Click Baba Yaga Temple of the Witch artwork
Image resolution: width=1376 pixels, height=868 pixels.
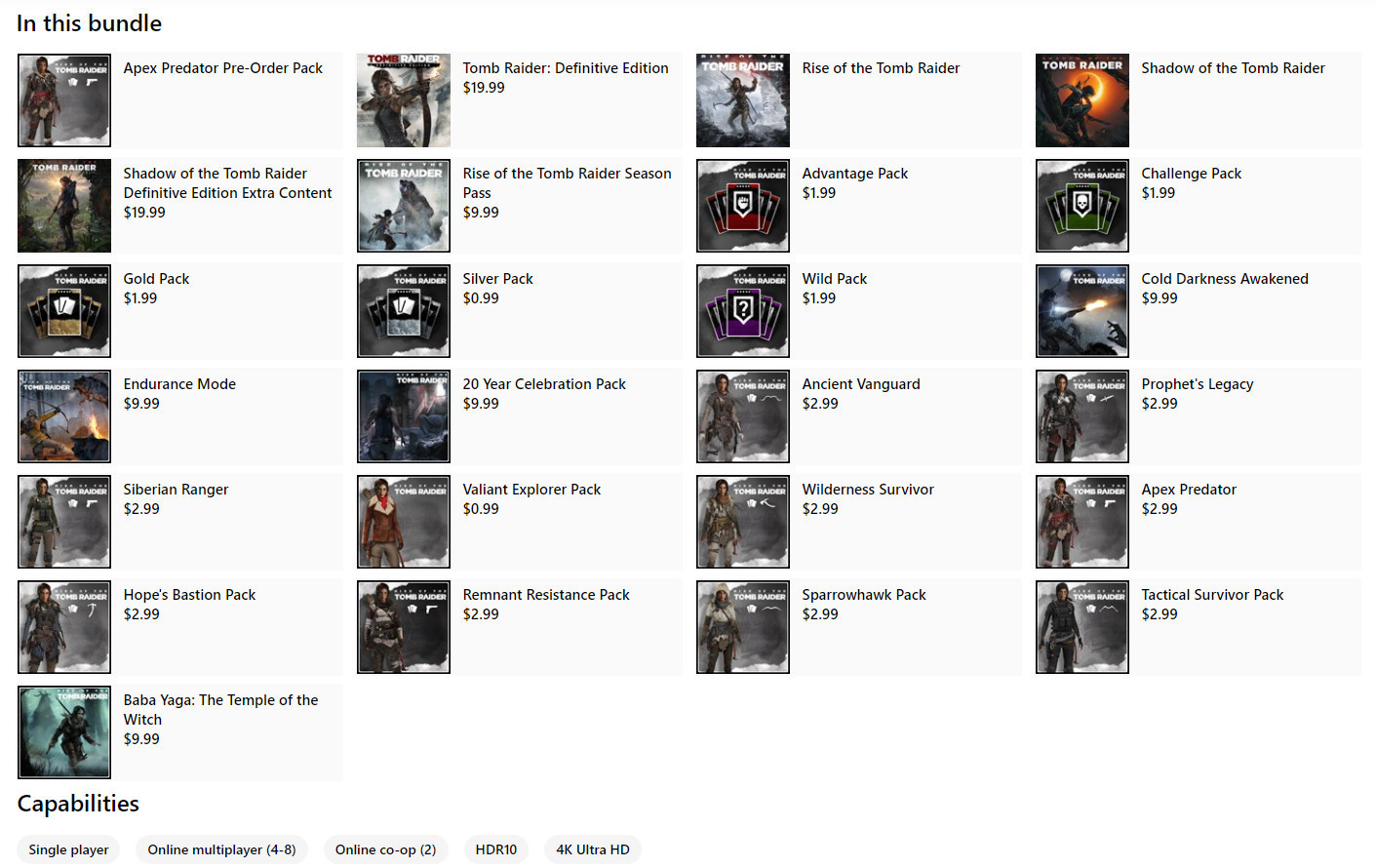[x=64, y=732]
